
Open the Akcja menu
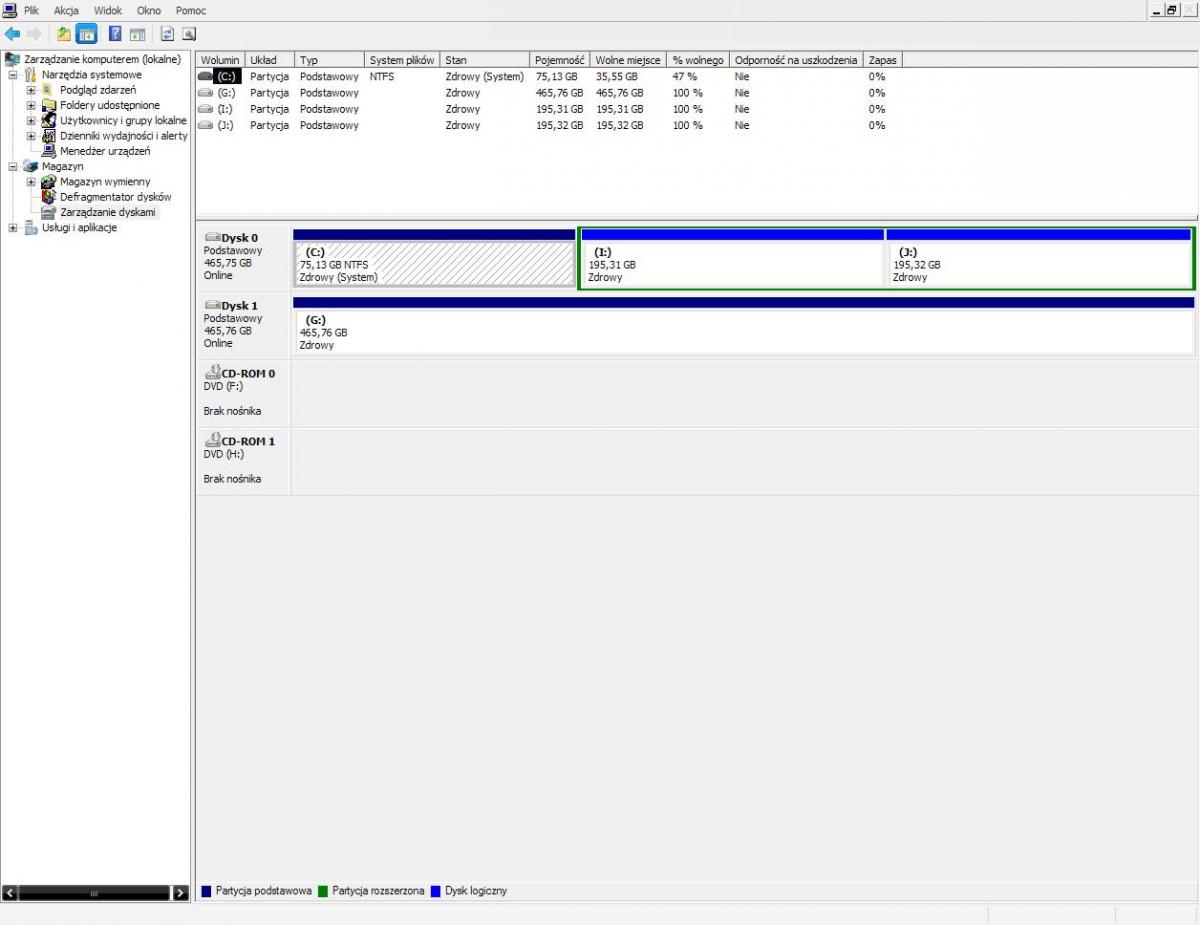pos(66,10)
